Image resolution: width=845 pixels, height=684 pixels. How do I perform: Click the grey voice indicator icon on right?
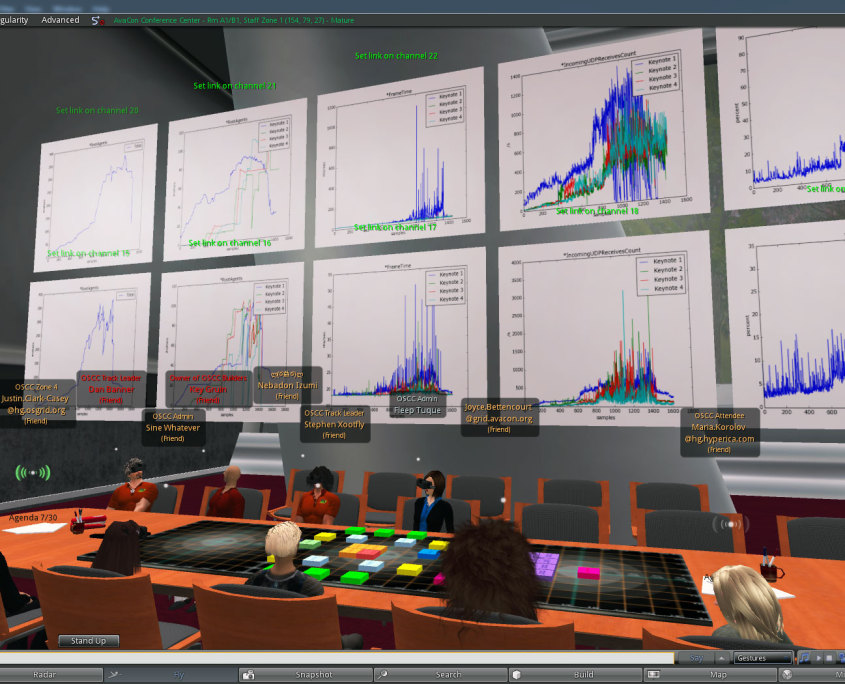pyautogui.click(x=731, y=523)
